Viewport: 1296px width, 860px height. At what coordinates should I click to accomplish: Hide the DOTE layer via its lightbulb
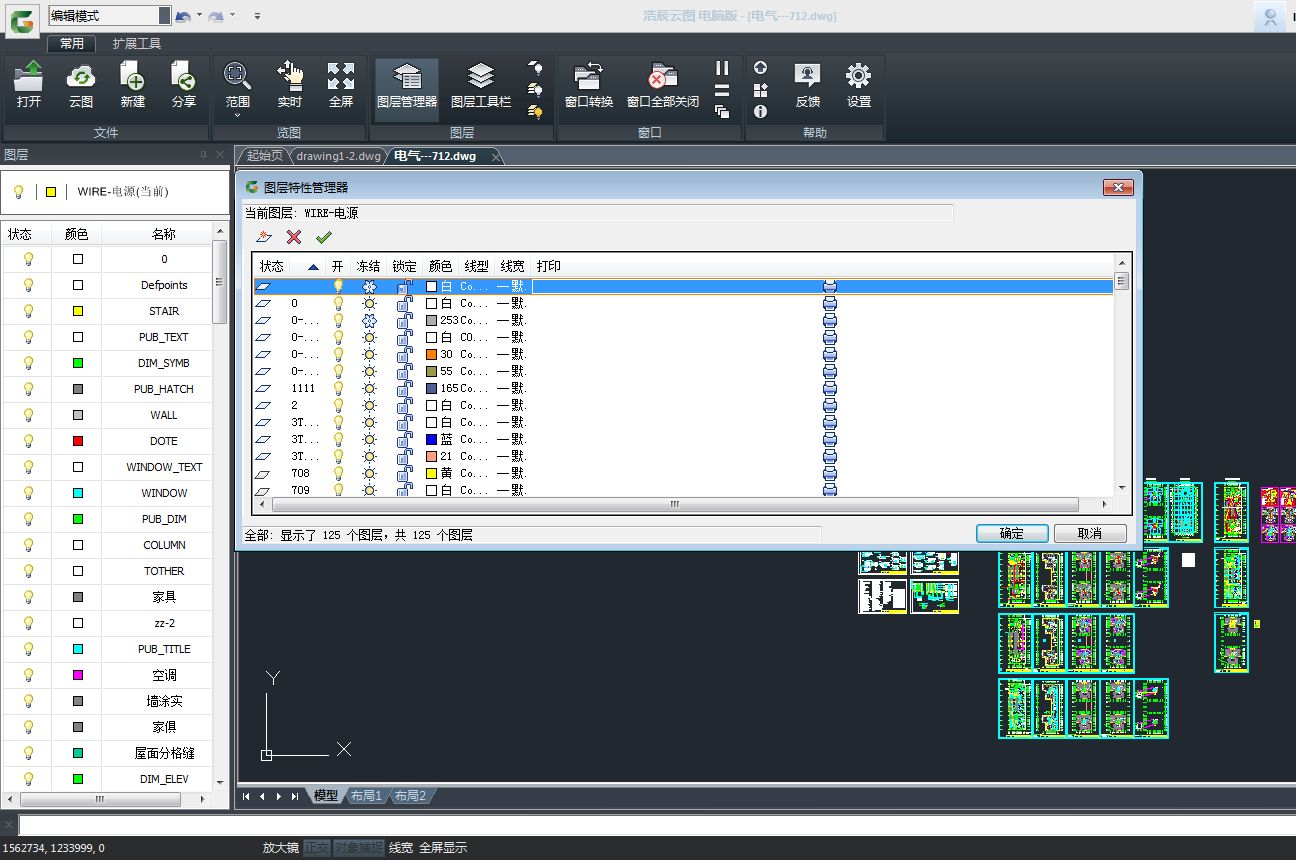[x=28, y=441]
